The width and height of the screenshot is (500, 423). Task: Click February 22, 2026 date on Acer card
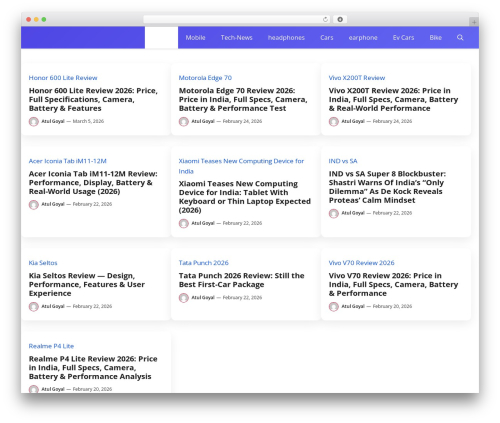tap(92, 204)
